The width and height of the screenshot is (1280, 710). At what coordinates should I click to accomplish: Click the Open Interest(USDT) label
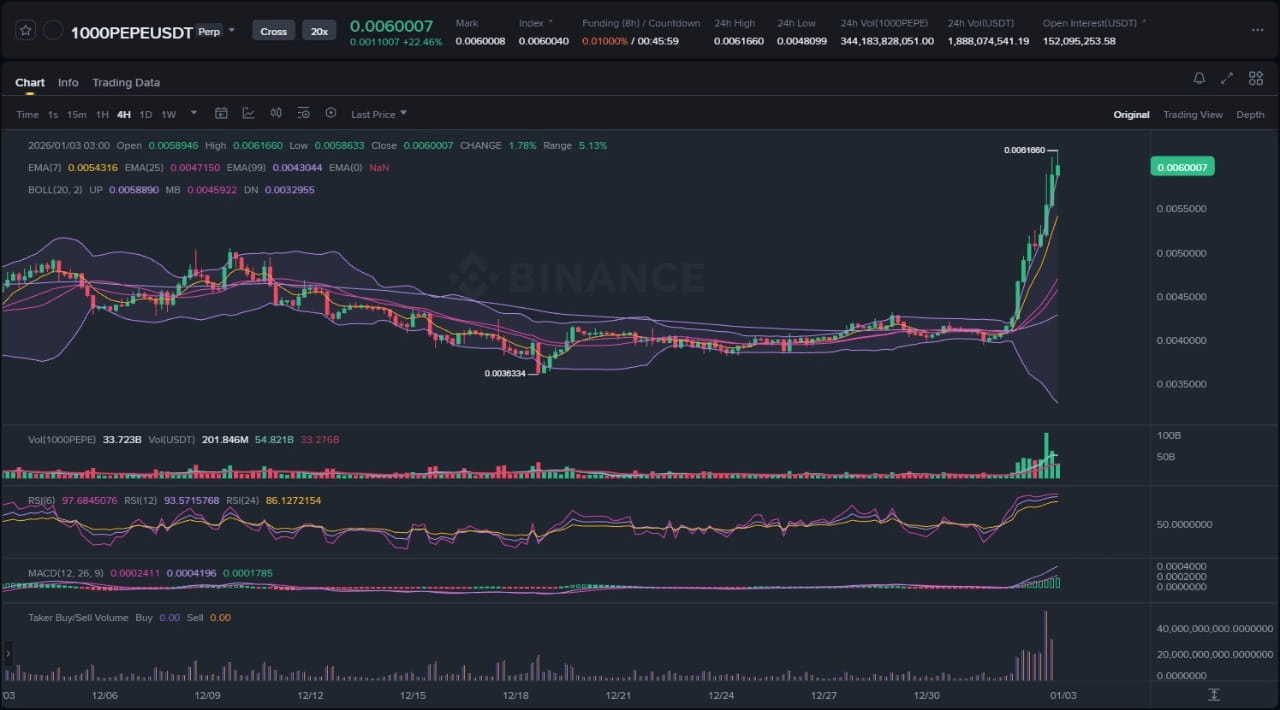click(1091, 23)
